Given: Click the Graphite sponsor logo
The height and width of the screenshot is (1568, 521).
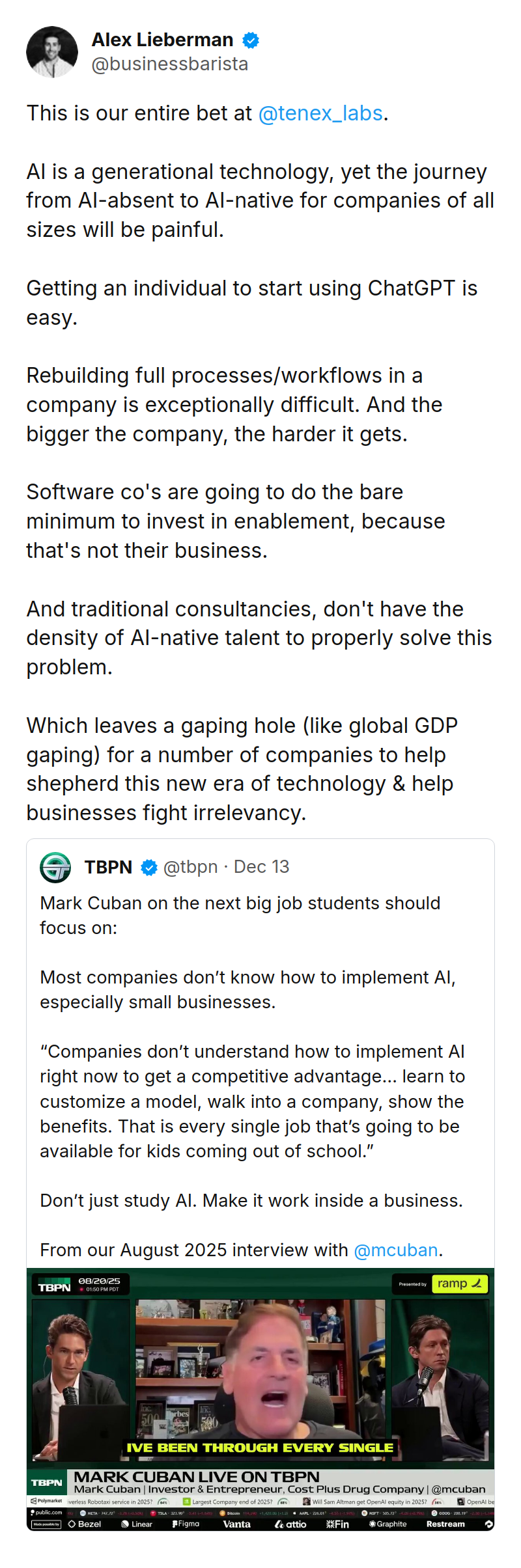Looking at the screenshot, I should tap(389, 1525).
